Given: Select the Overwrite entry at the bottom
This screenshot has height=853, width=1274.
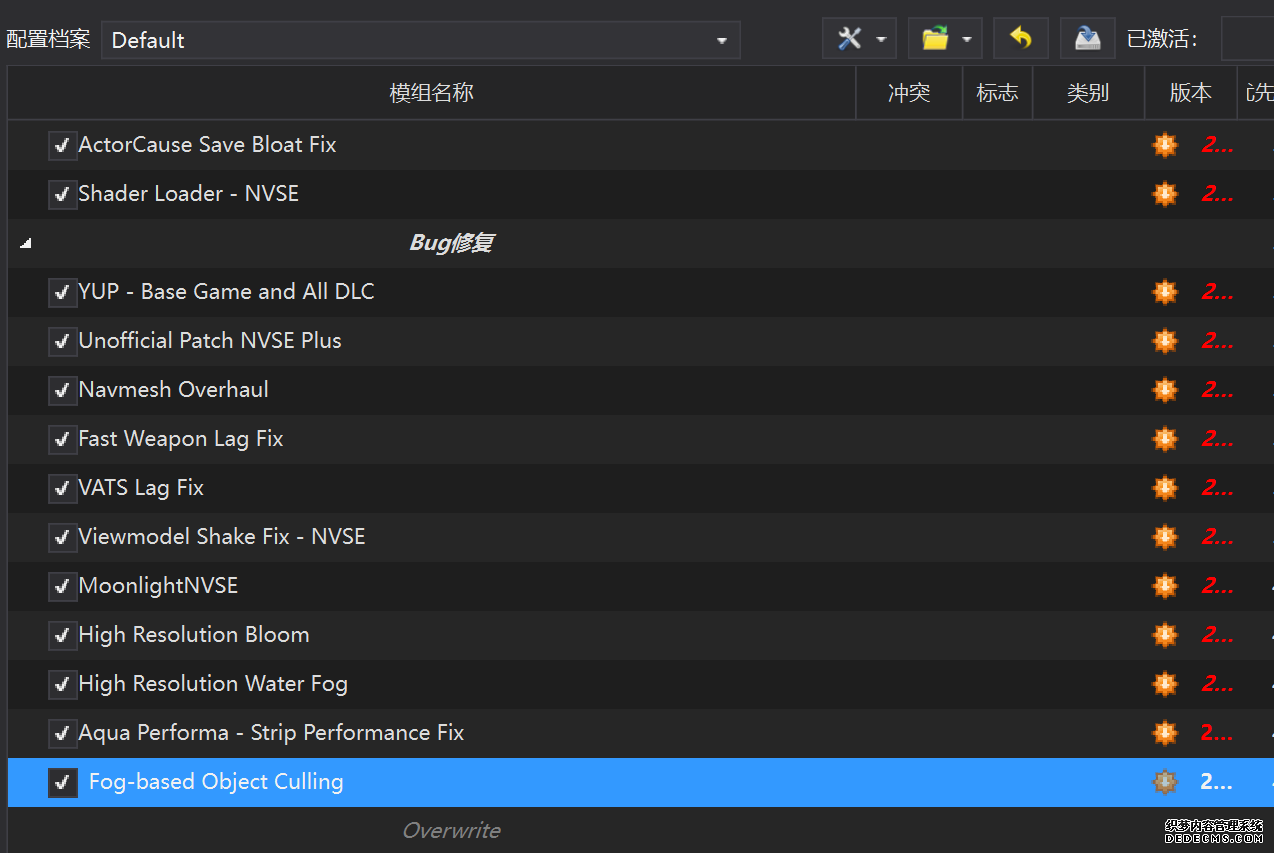Looking at the screenshot, I should (451, 830).
